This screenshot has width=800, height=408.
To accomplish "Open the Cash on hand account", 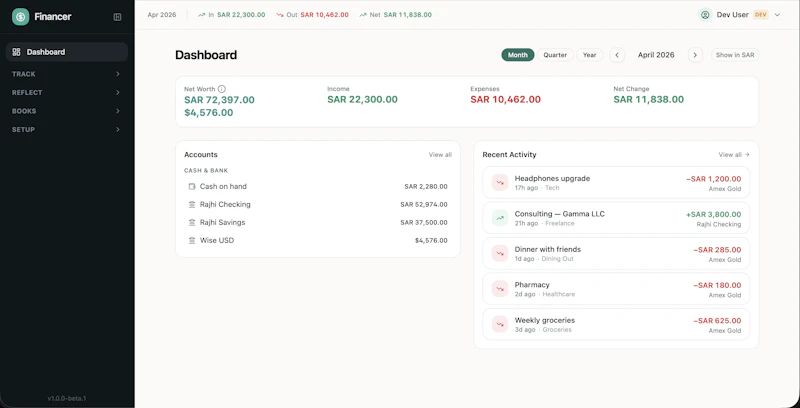I will [x=318, y=187].
